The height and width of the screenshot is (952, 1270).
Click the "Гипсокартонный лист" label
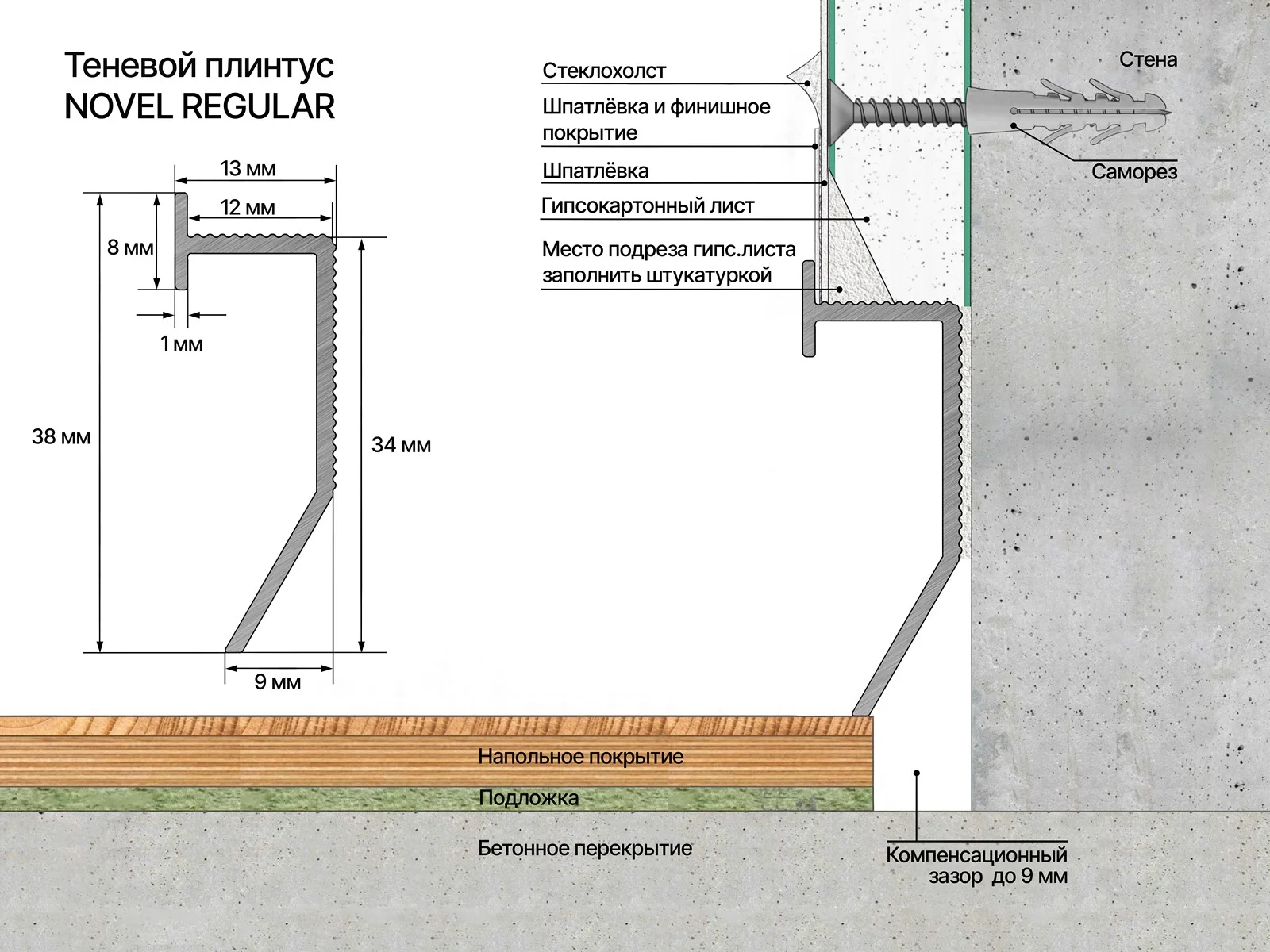coord(647,205)
